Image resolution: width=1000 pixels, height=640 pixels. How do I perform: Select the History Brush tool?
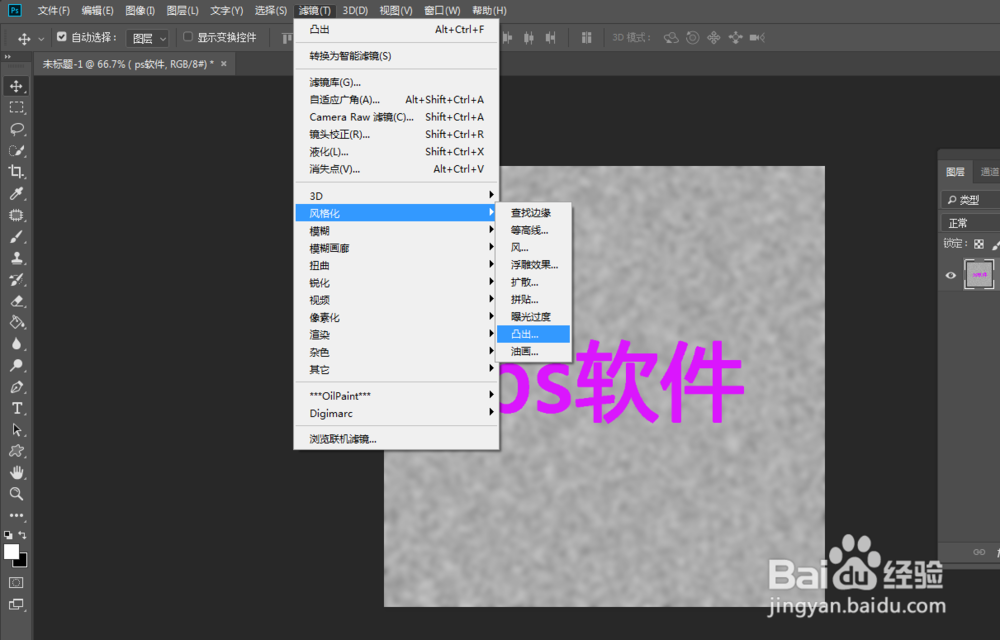coord(17,279)
